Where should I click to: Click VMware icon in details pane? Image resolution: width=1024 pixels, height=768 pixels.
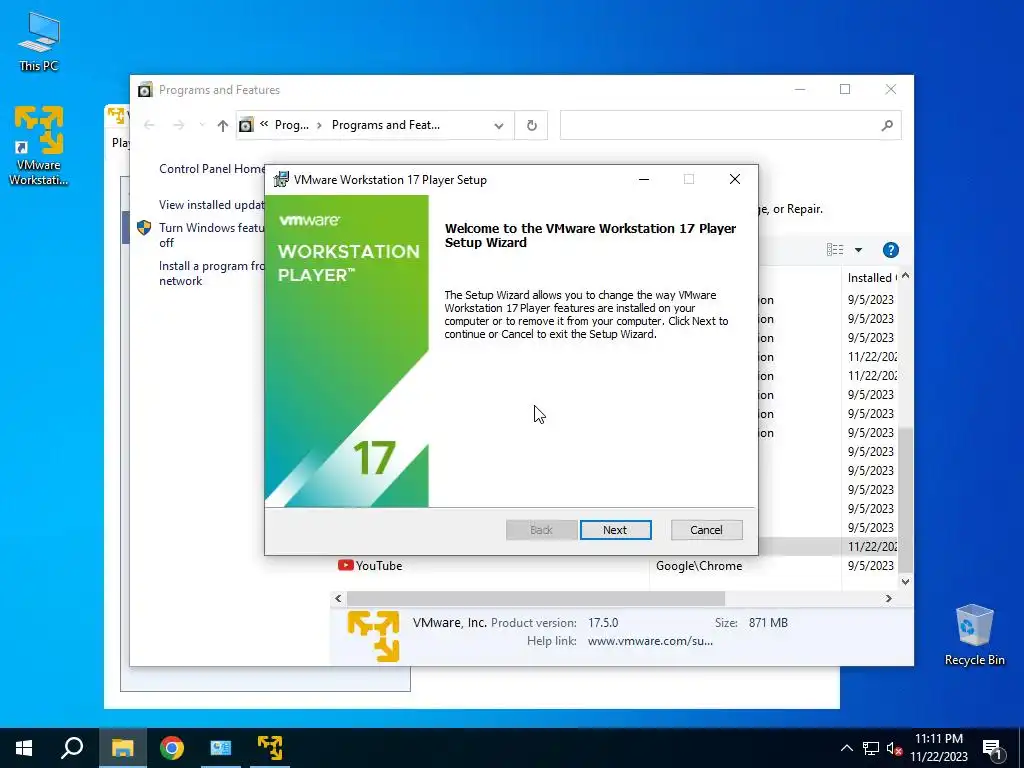[373, 635]
